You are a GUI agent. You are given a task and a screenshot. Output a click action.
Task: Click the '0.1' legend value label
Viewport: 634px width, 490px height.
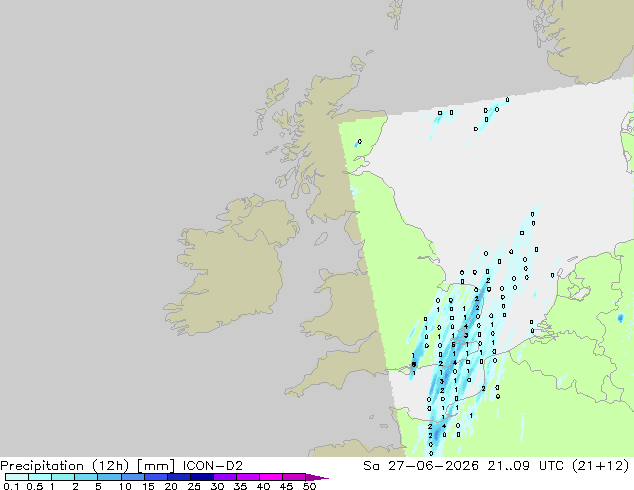pyautogui.click(x=11, y=486)
